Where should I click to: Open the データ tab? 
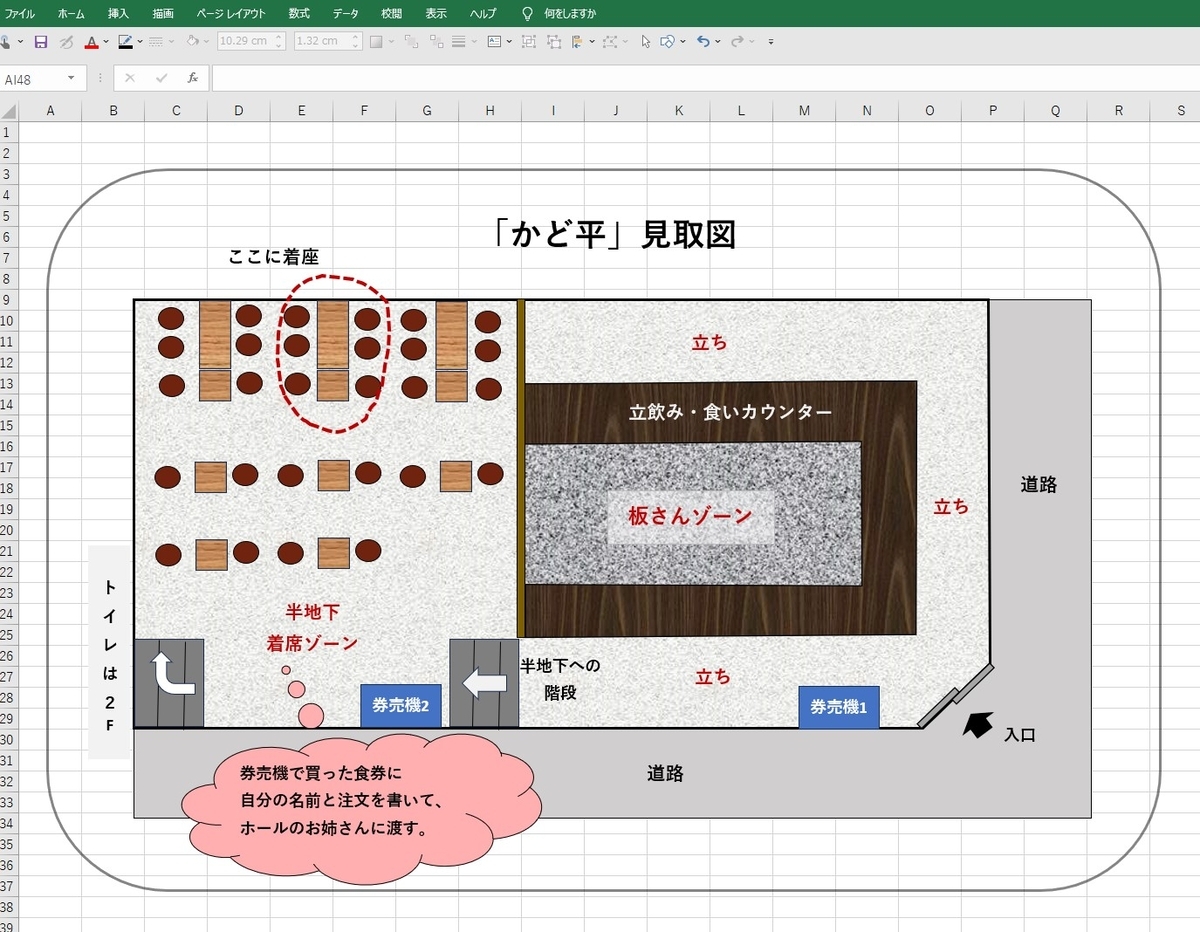[345, 13]
